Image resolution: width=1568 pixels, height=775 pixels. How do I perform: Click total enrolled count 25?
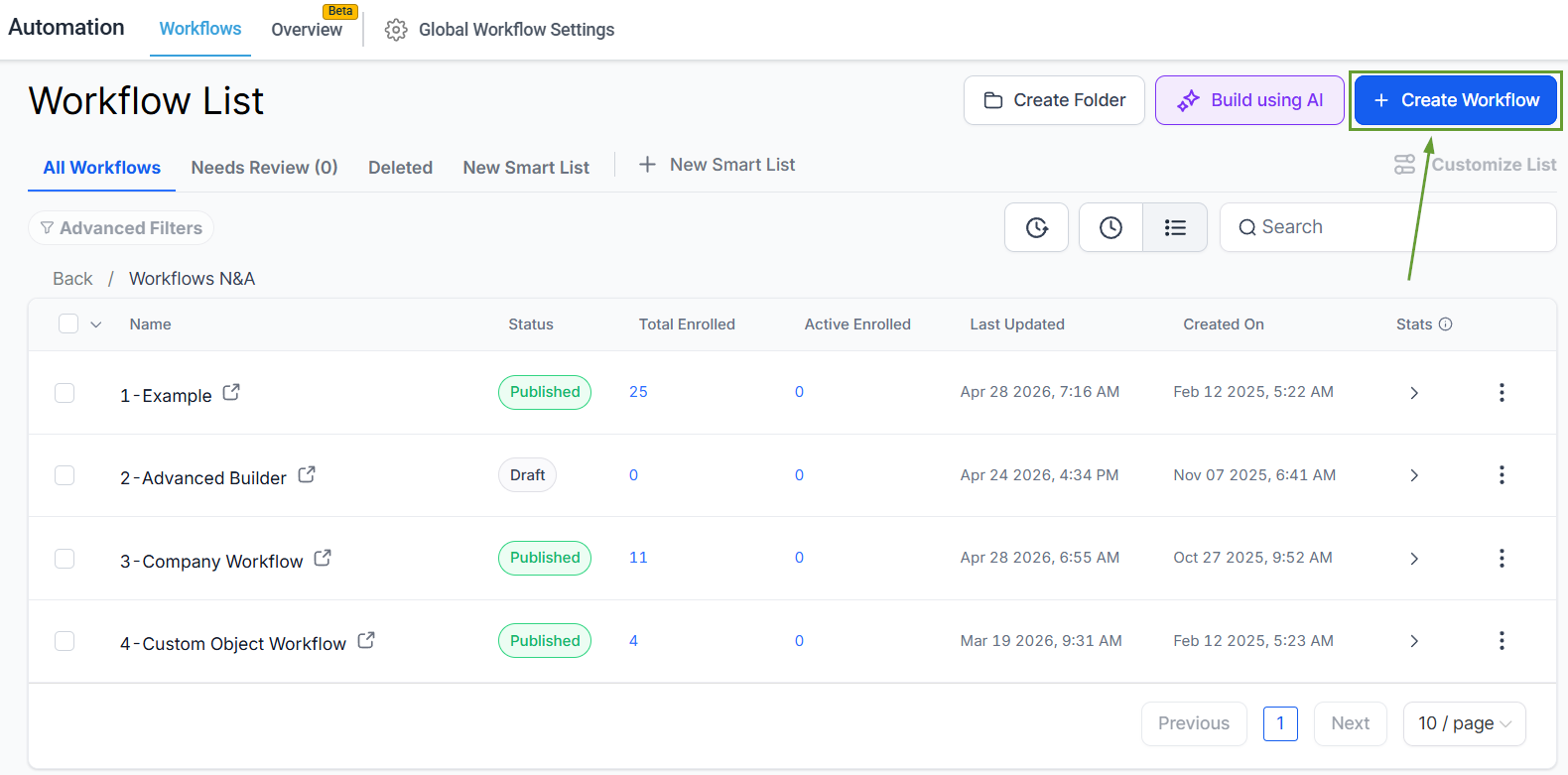[x=638, y=392]
